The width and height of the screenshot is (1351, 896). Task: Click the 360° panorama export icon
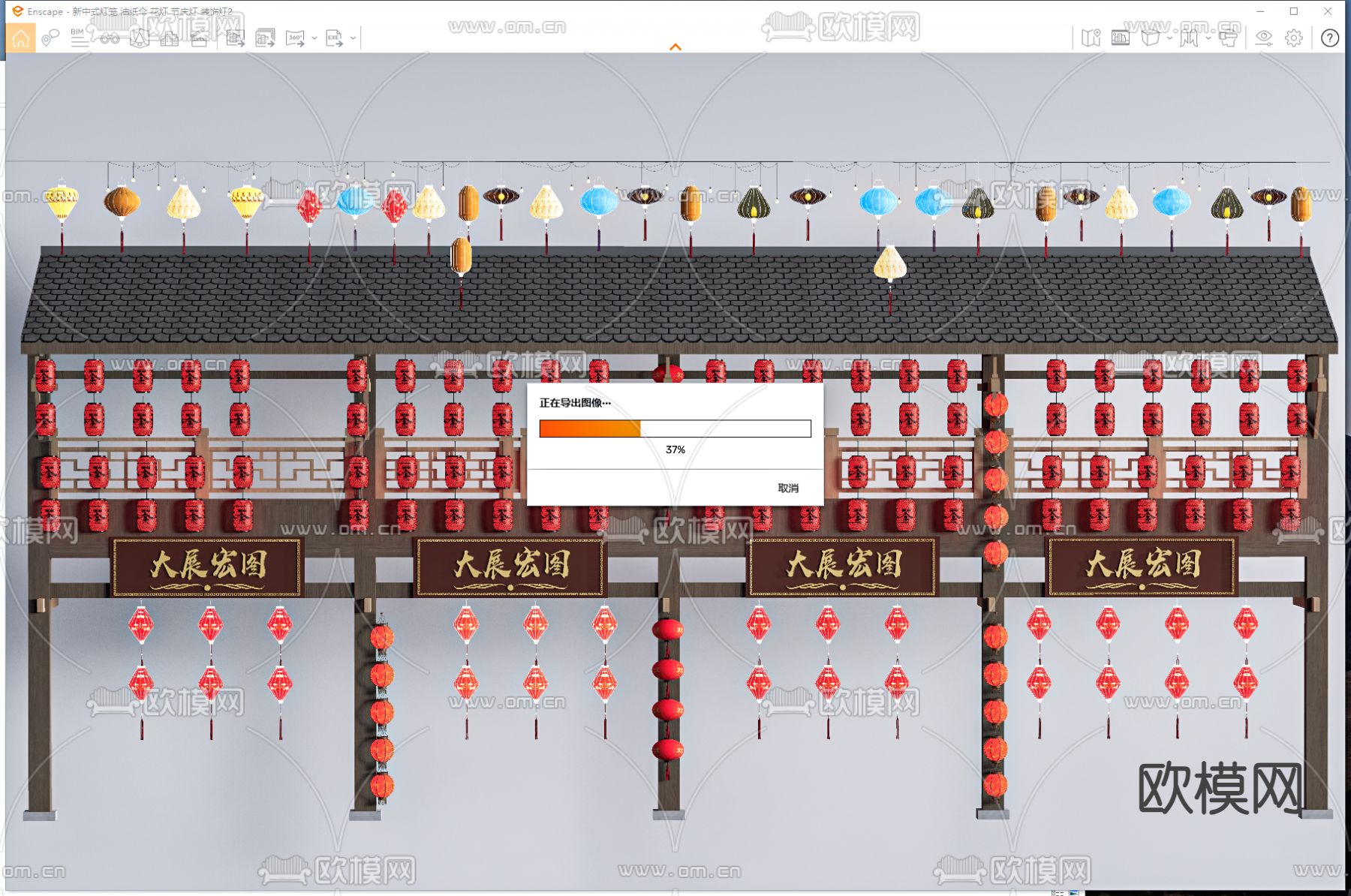[295, 38]
